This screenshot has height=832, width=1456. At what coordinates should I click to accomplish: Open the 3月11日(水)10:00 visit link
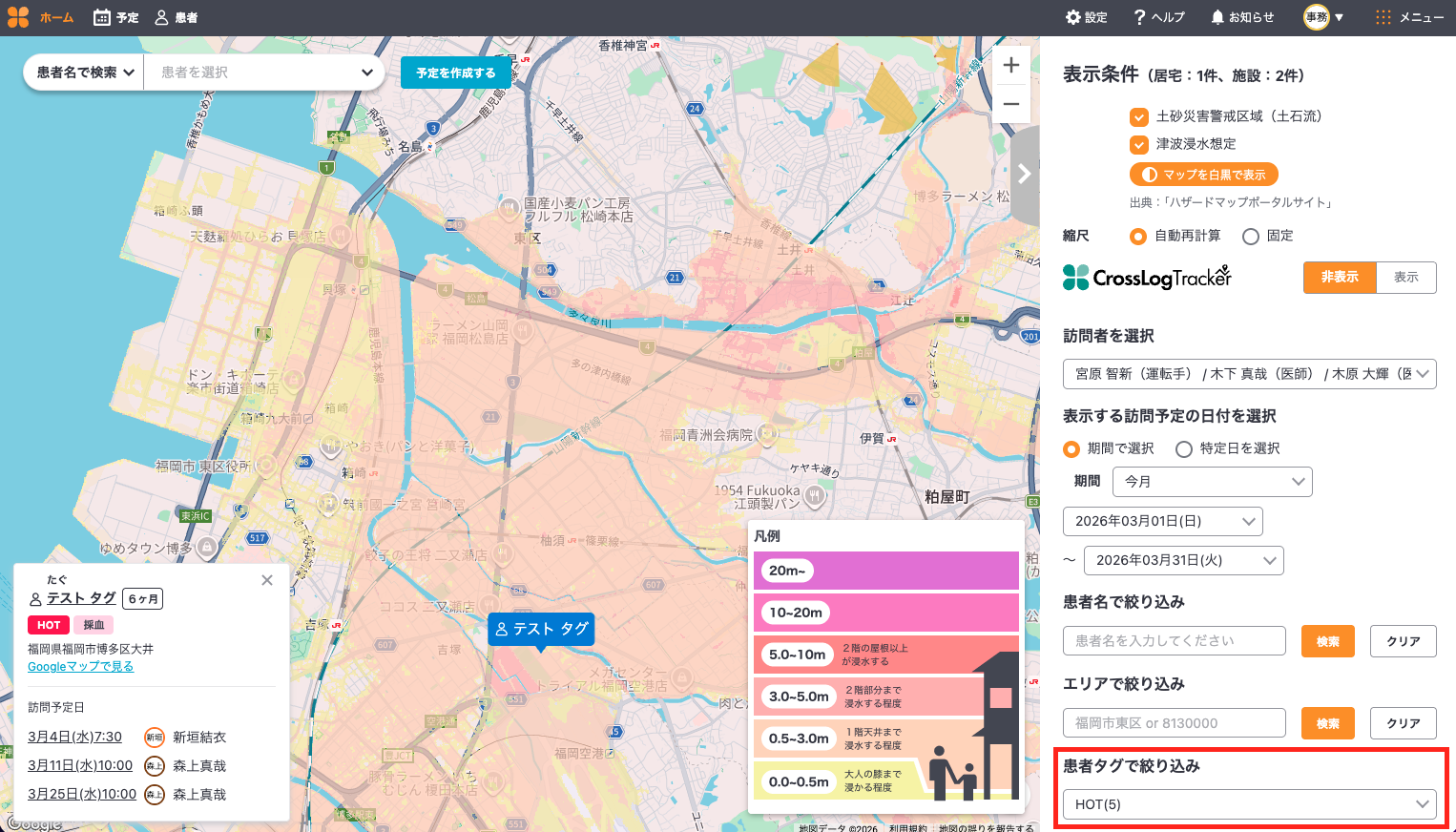tap(80, 765)
